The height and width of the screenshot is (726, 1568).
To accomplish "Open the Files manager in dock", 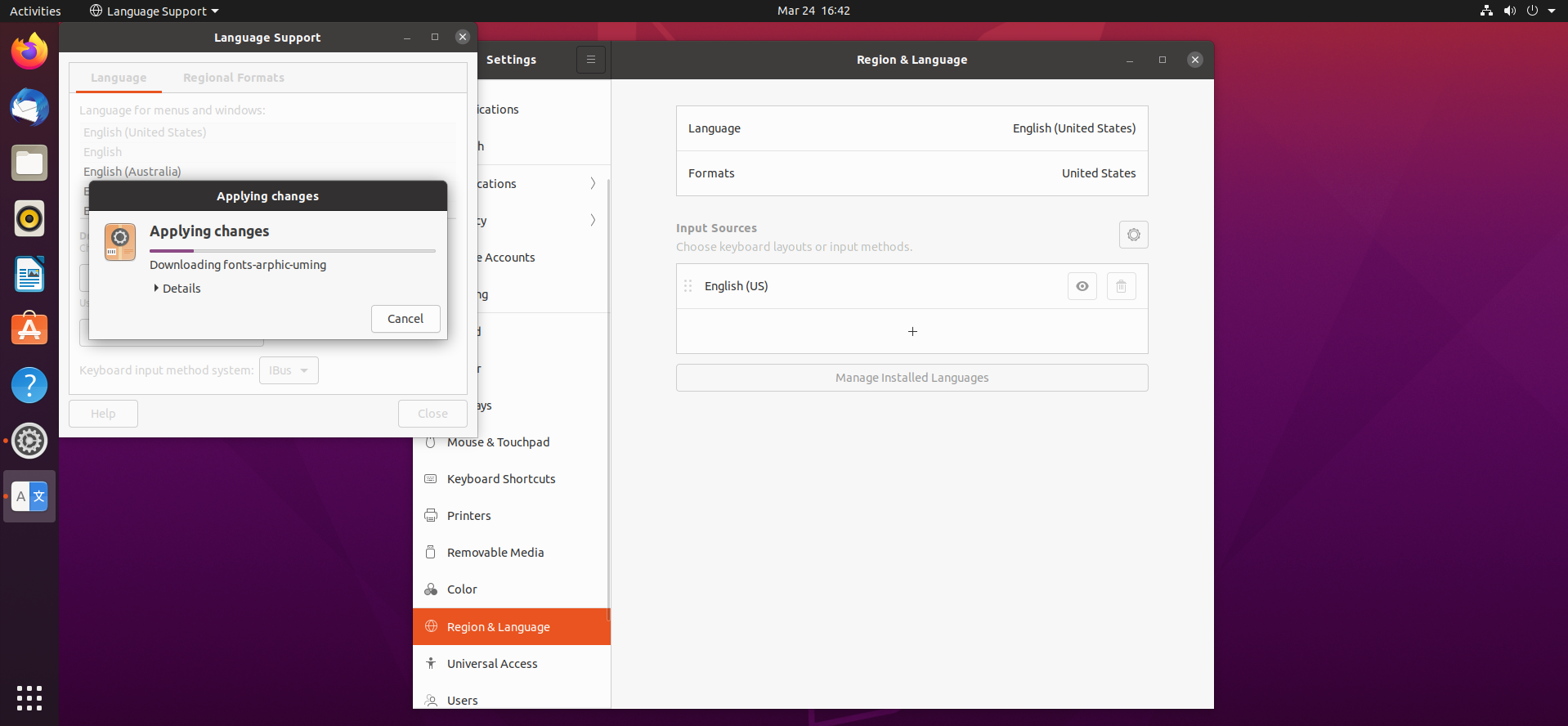I will coord(29,163).
